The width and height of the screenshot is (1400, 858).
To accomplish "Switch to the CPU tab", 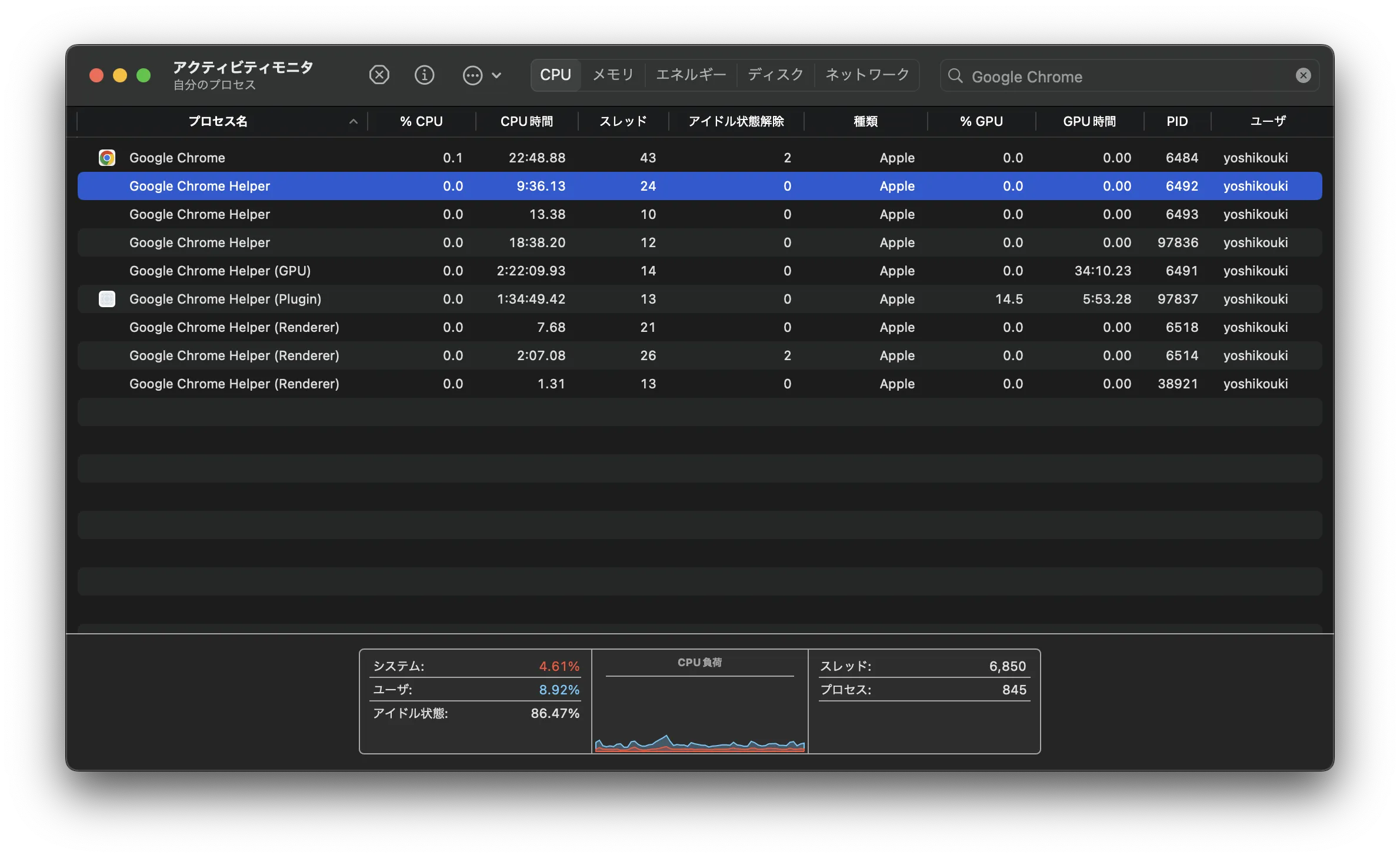I will (x=556, y=75).
